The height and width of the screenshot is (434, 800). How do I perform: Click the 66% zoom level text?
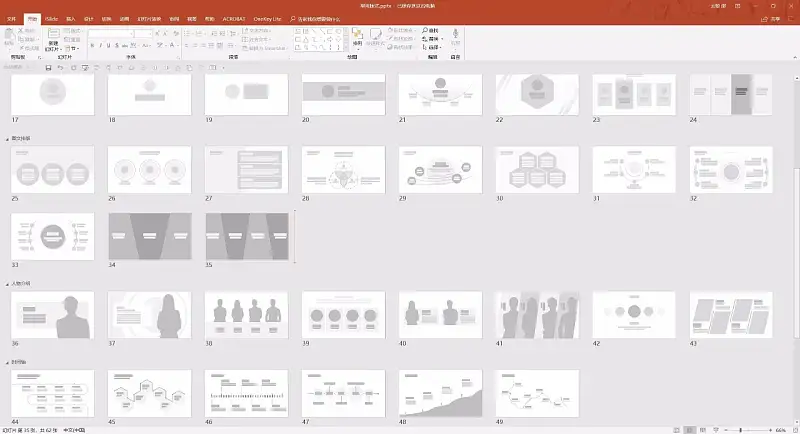pyautogui.click(x=781, y=430)
